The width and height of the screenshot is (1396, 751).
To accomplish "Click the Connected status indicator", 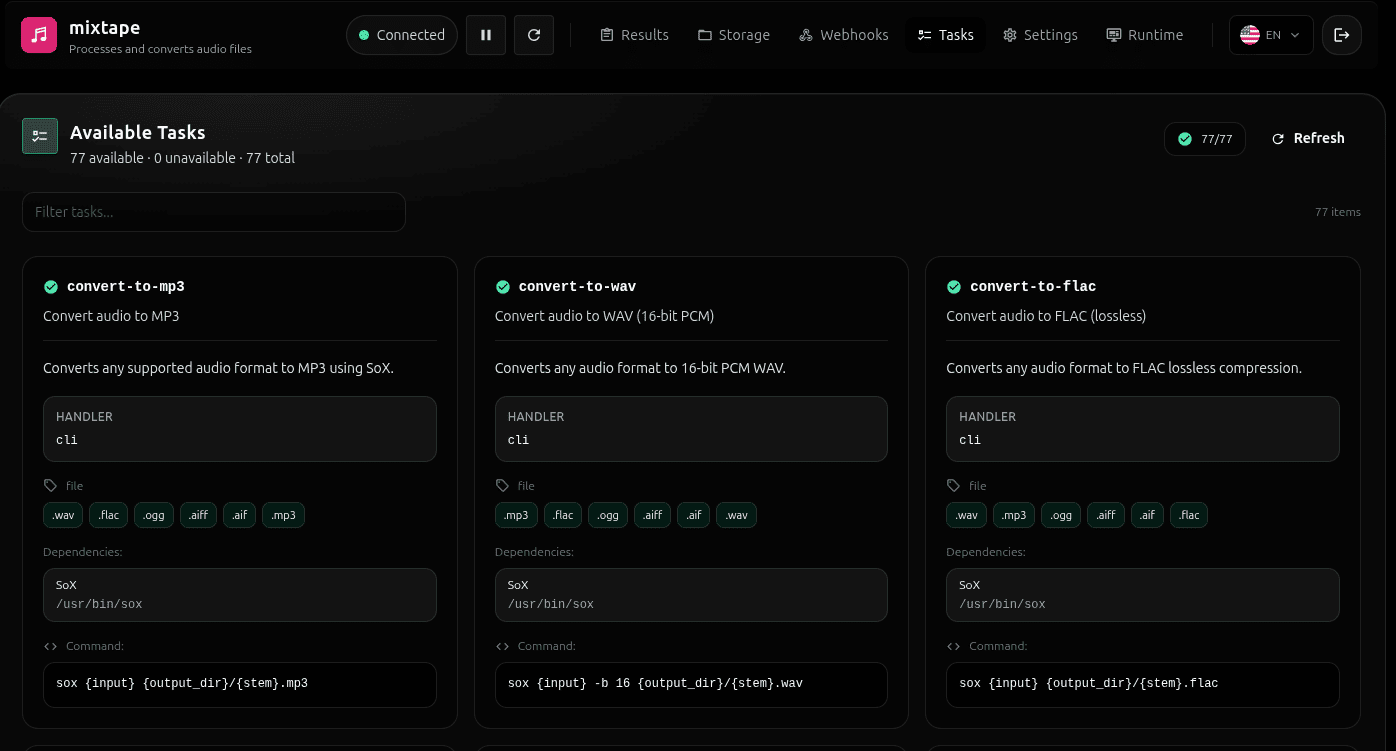I will [x=402, y=35].
